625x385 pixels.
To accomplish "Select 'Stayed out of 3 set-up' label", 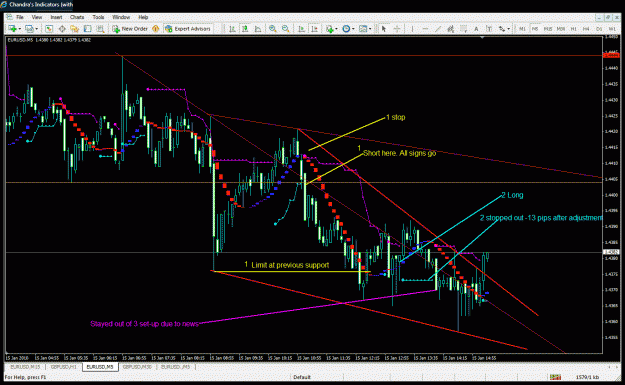I will point(144,324).
